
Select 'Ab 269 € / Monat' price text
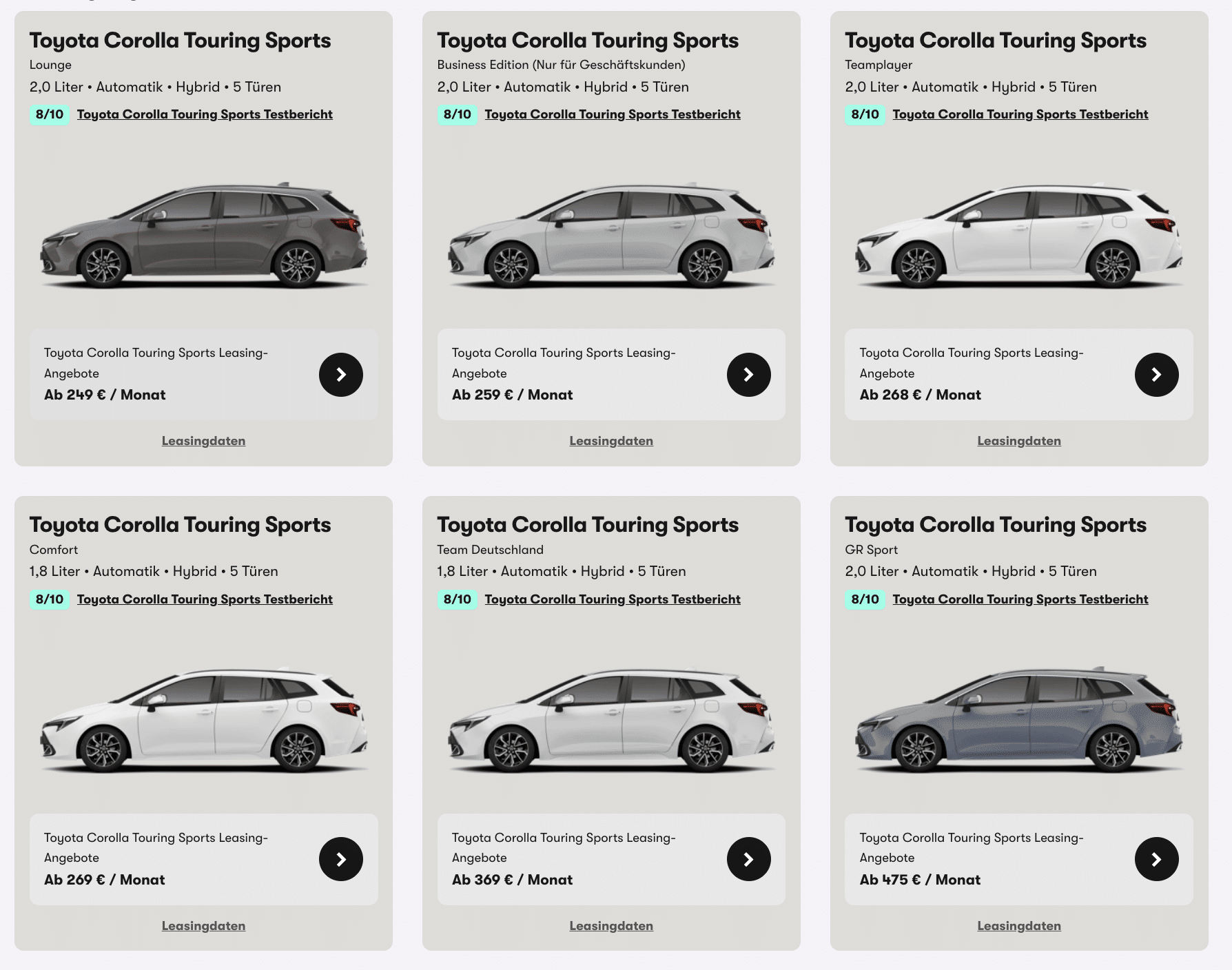click(105, 880)
